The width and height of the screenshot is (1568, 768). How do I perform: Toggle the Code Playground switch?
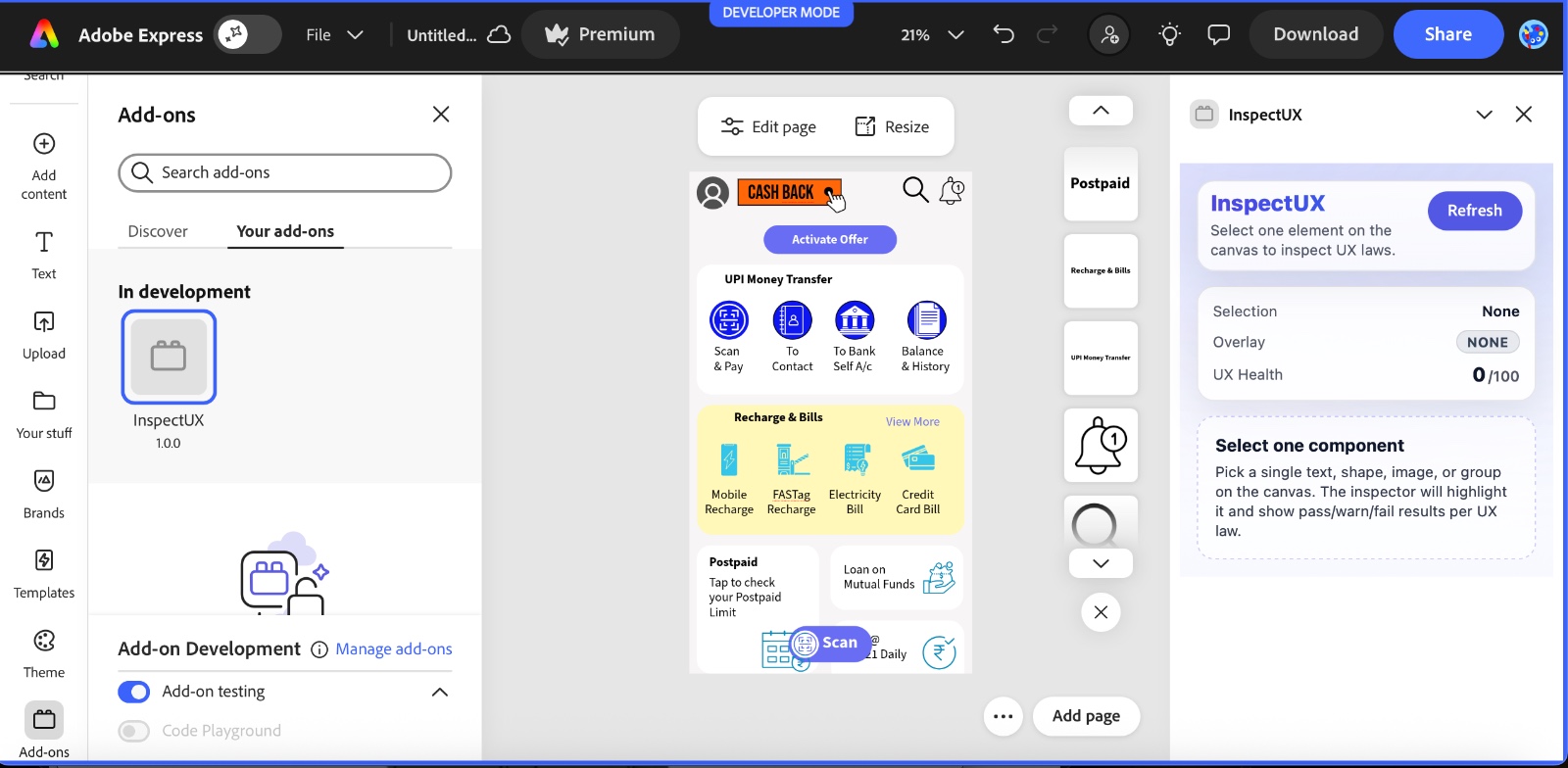point(134,731)
